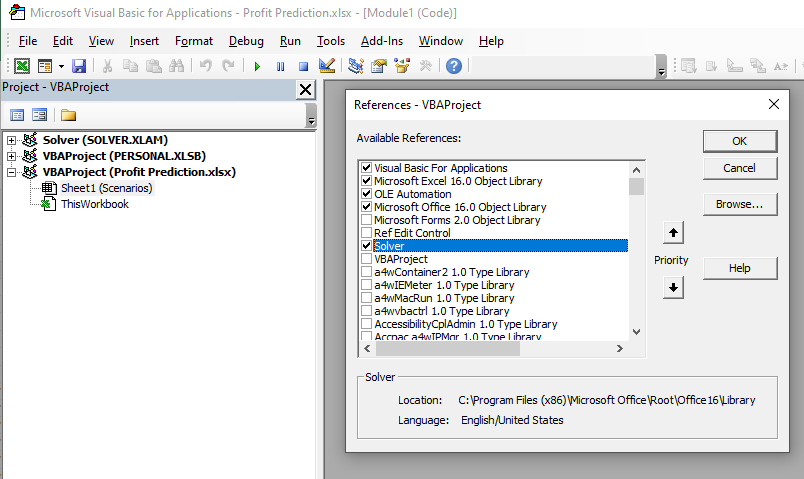This screenshot has width=804, height=479.
Task: Click OK in References dialog
Action: click(x=739, y=141)
